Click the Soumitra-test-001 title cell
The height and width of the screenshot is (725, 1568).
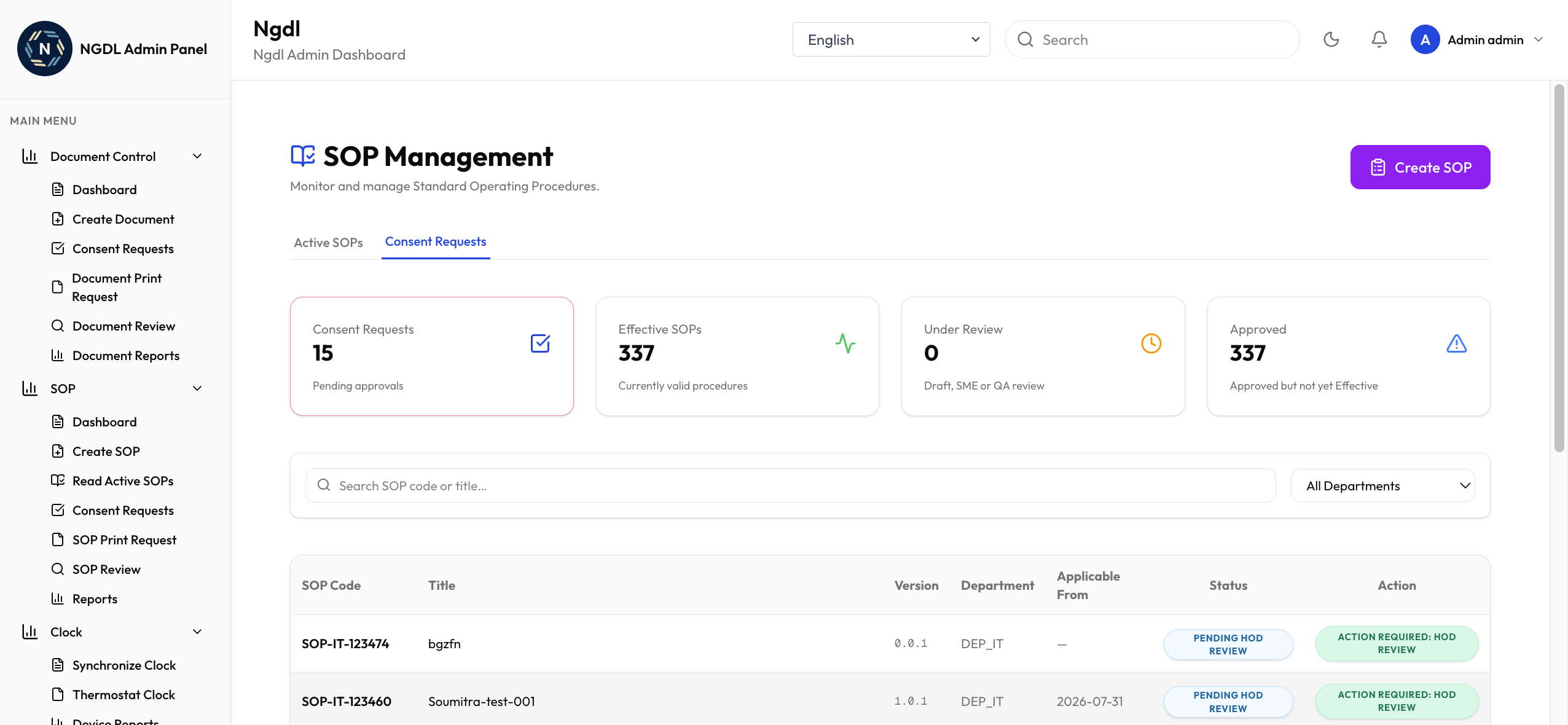click(x=482, y=702)
